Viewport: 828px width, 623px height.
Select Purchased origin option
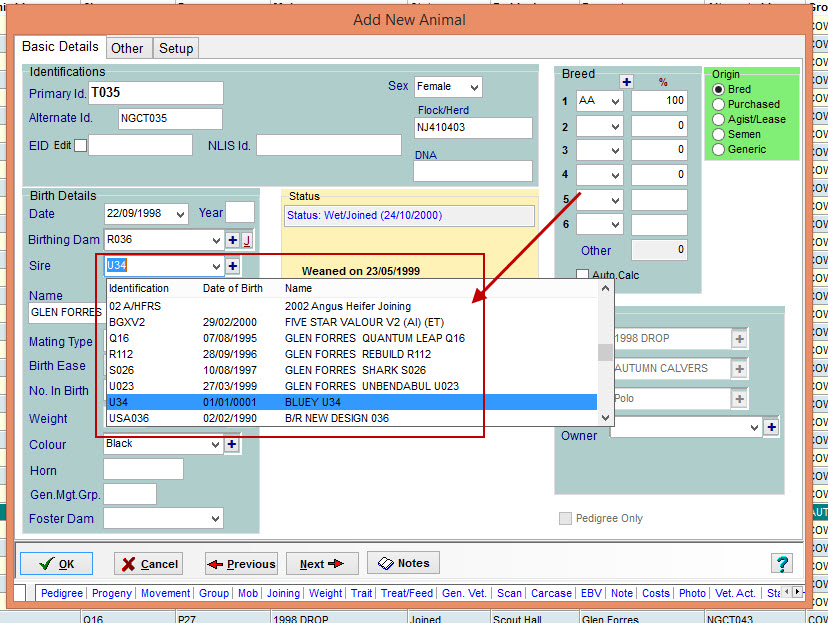pyautogui.click(x=718, y=104)
